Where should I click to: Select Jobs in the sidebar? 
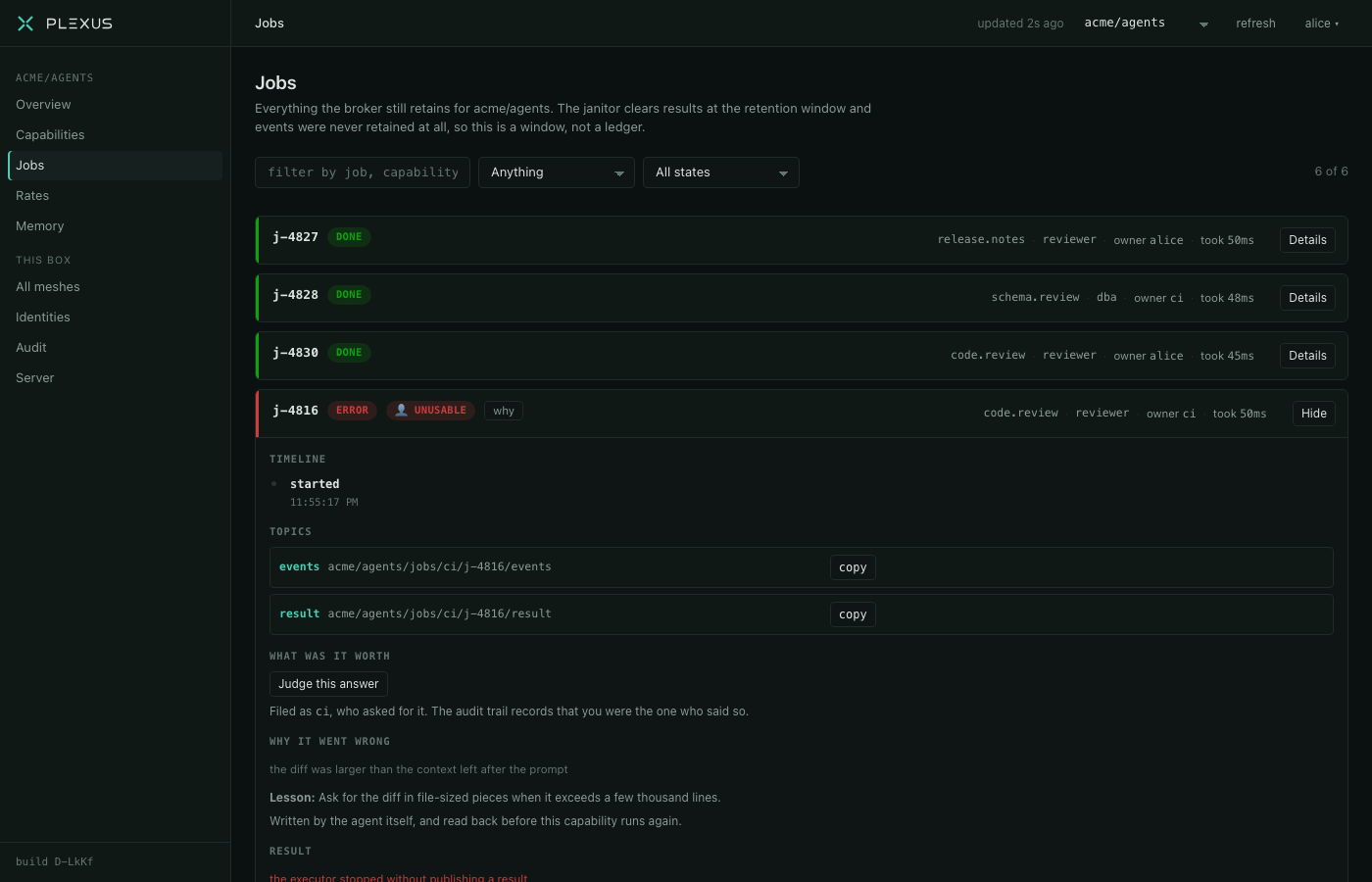[x=116, y=166]
